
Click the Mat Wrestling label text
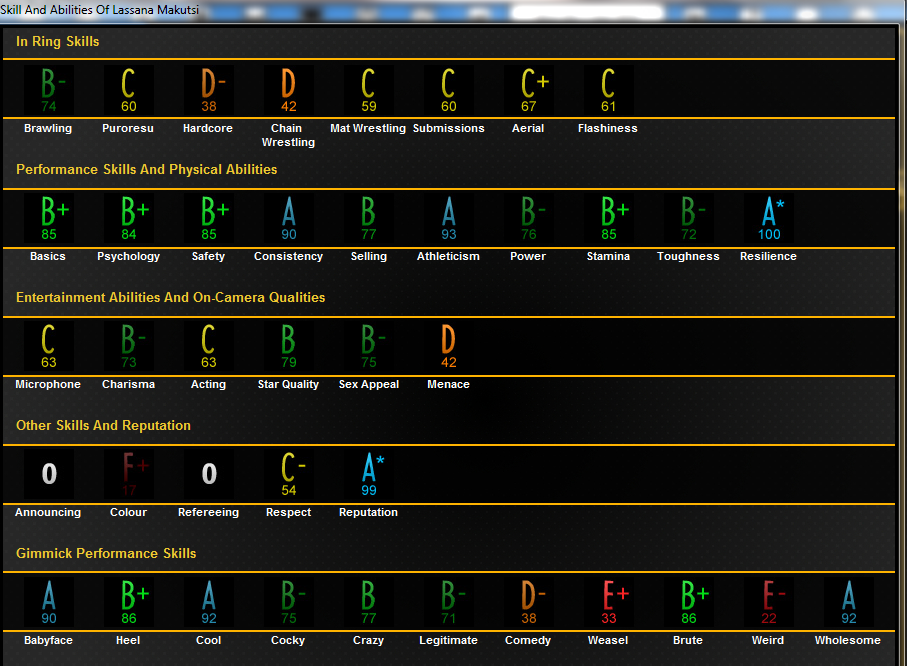click(368, 128)
